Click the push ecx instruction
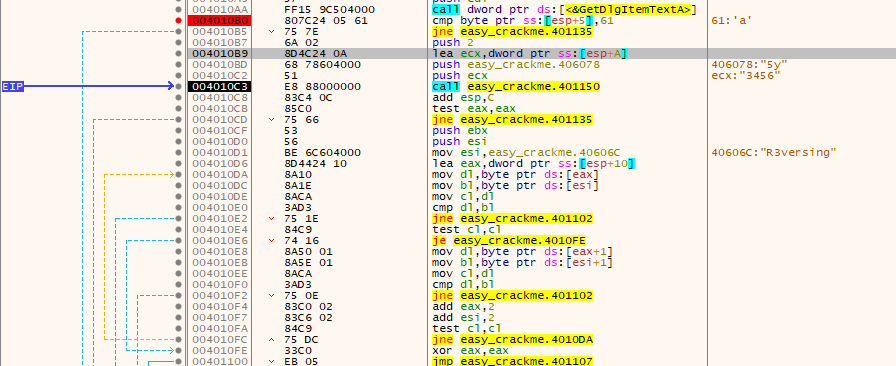Image resolution: width=896 pixels, height=366 pixels. 460,75
